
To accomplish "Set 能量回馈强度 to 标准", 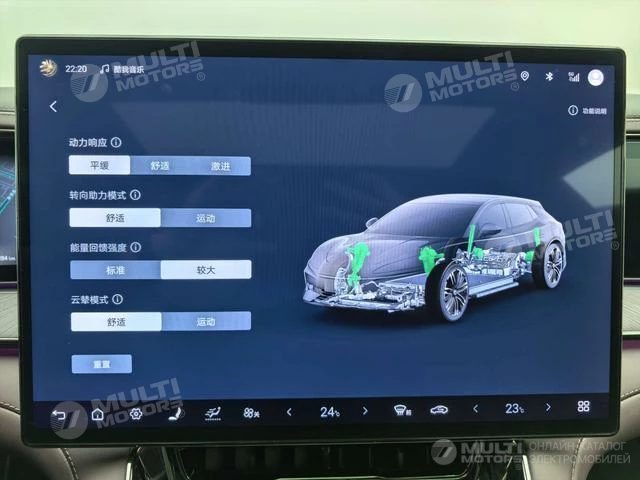I will (115, 270).
